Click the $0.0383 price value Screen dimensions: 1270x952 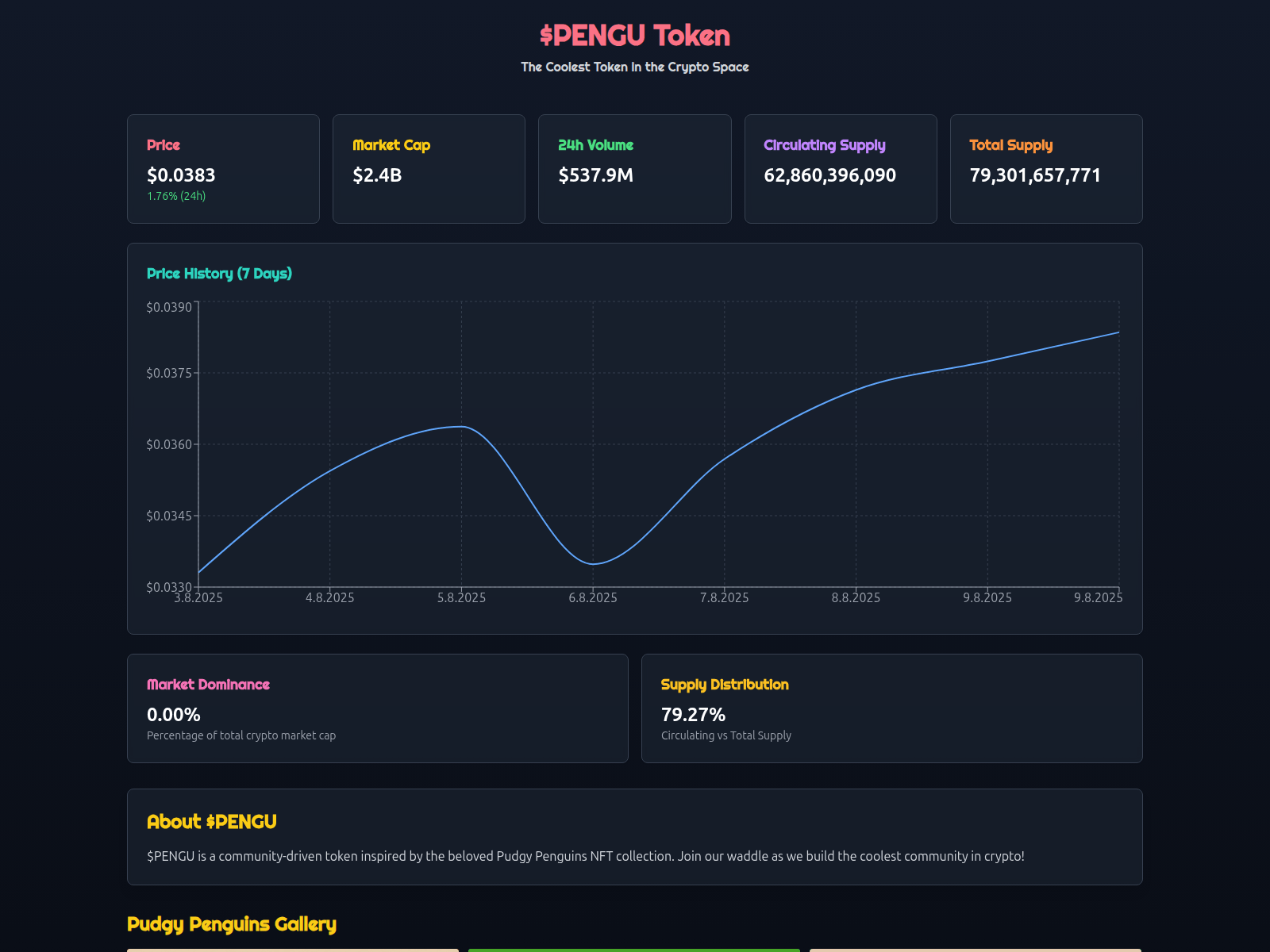point(181,175)
